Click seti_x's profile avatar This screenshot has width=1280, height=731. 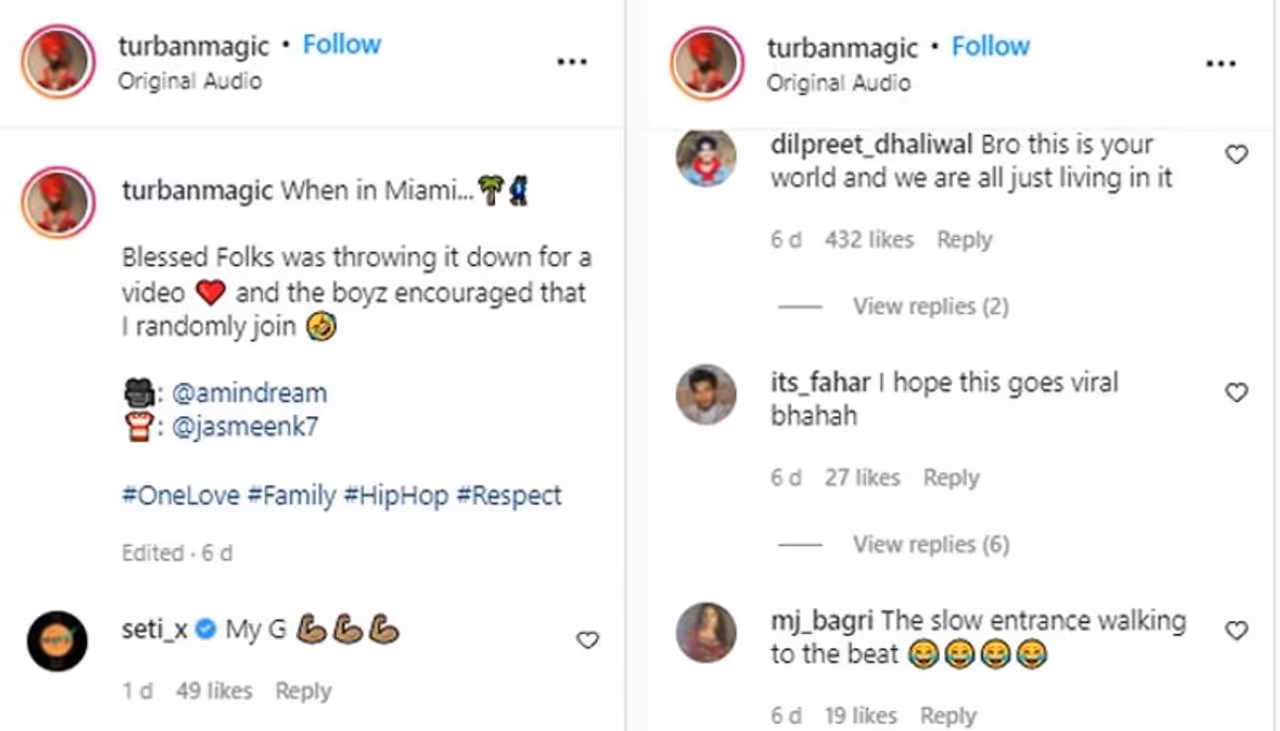coord(58,640)
